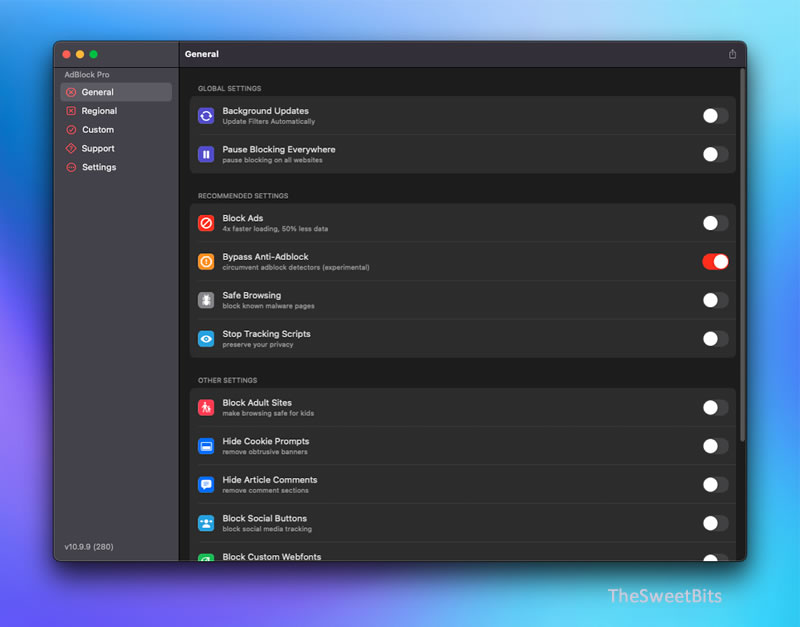Click the Hide Cookie Prompts label

(266, 441)
